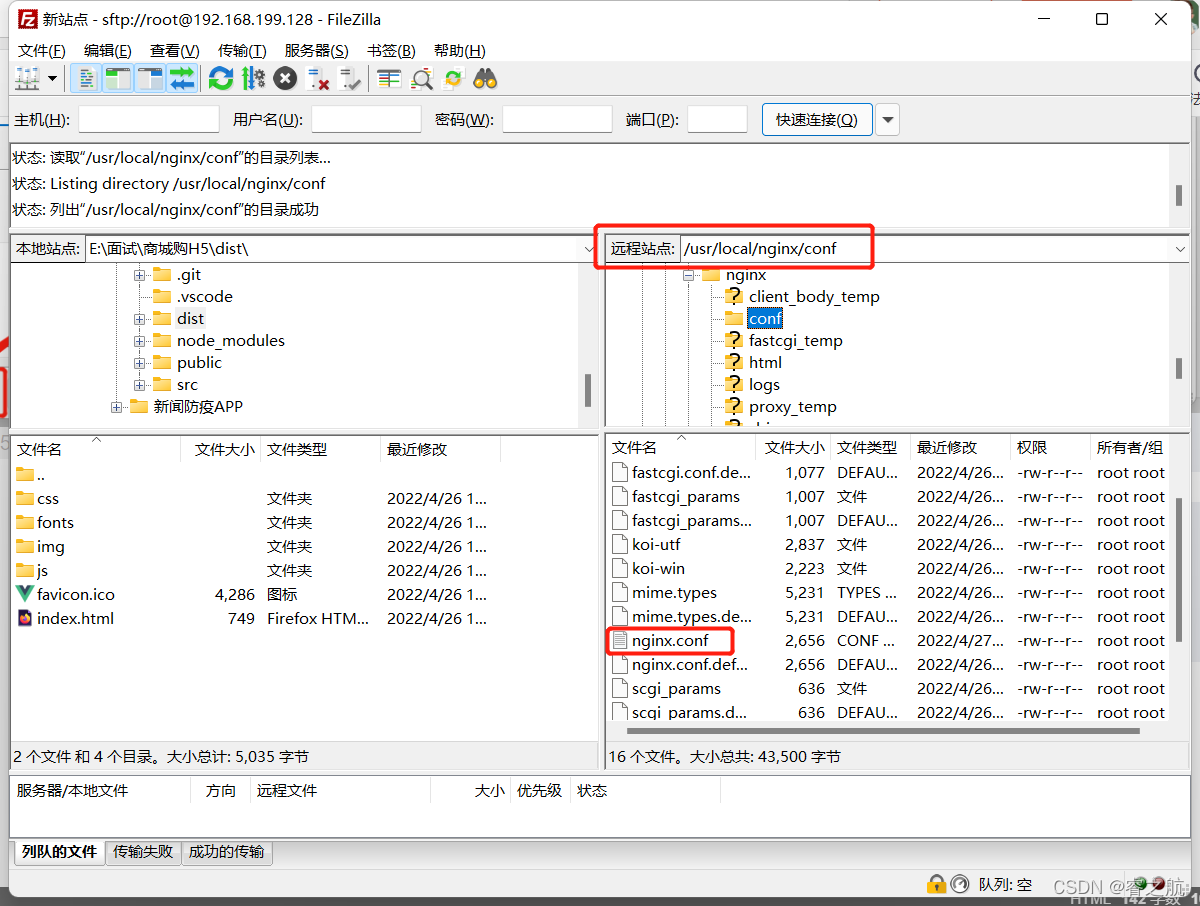1200x906 pixels.
Task: Select remote mime.types file
Action: coord(674,593)
